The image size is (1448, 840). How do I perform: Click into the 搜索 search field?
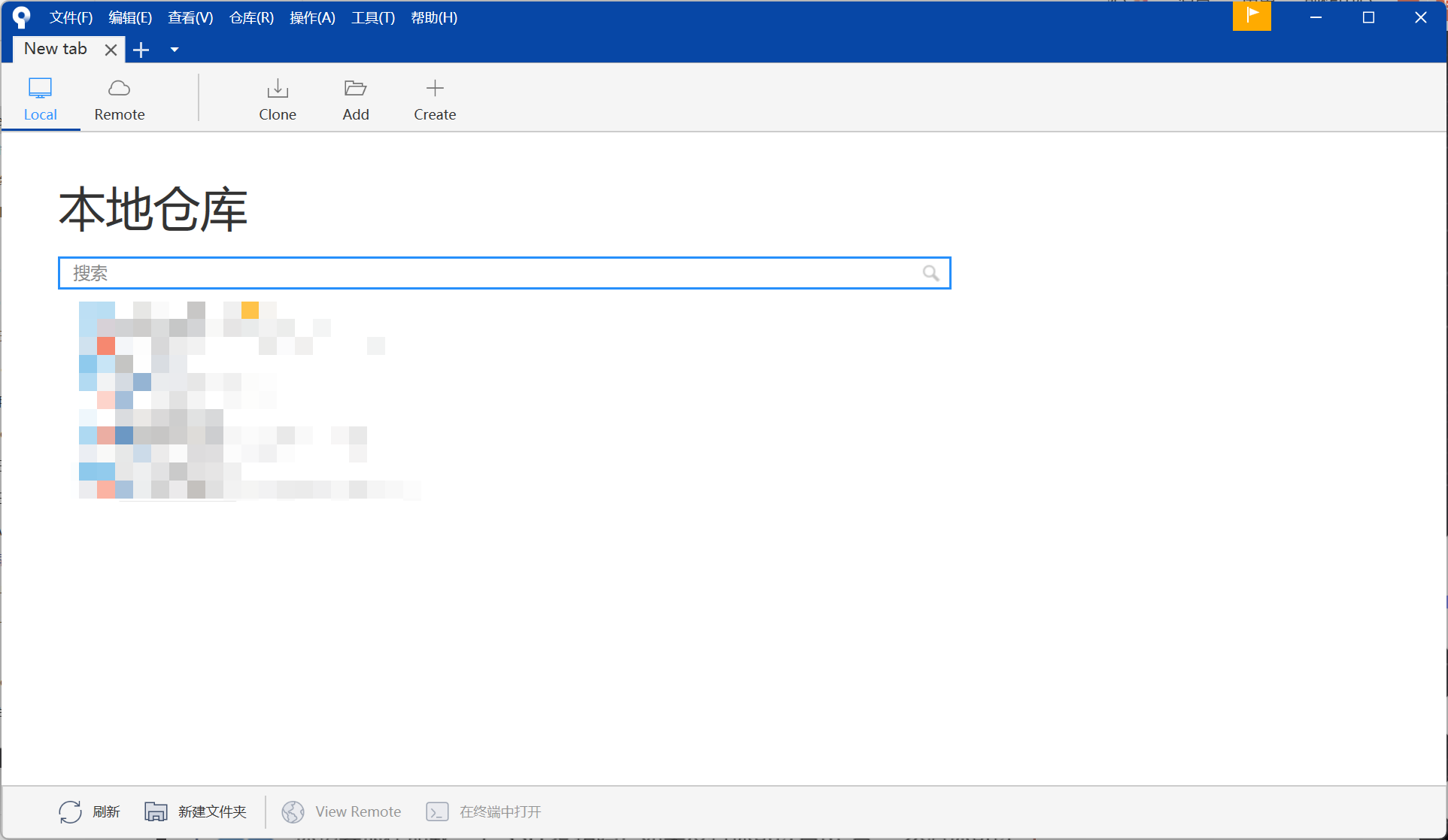point(489,273)
